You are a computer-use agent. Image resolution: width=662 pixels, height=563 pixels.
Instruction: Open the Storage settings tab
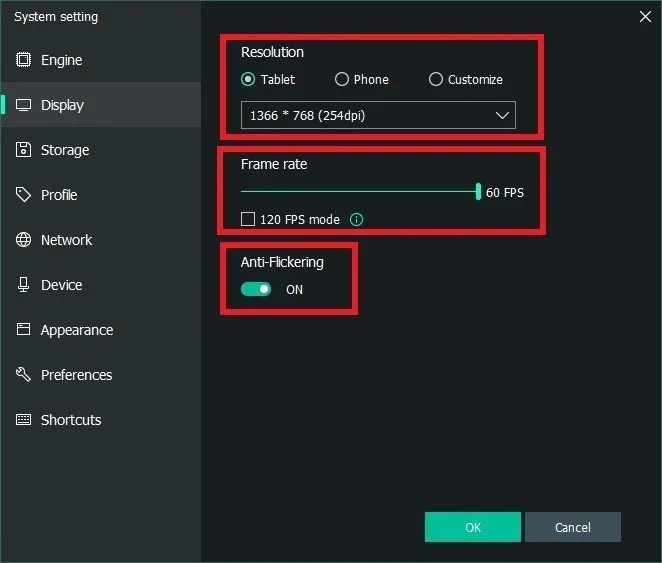100,150
